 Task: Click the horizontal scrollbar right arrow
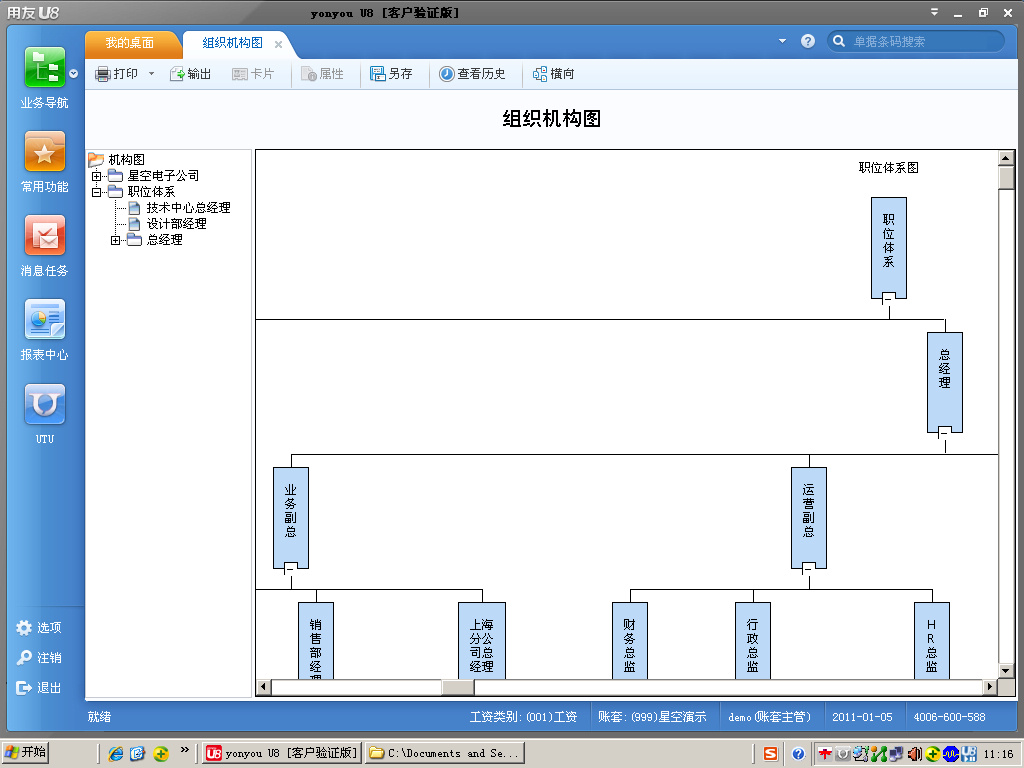[990, 687]
